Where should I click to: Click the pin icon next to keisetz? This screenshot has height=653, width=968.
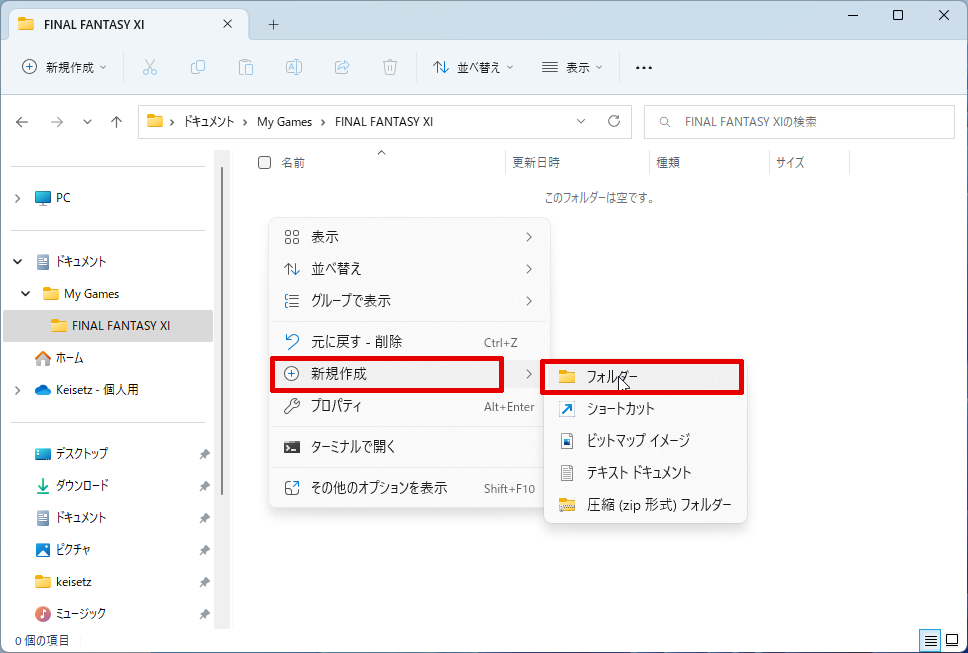point(204,582)
